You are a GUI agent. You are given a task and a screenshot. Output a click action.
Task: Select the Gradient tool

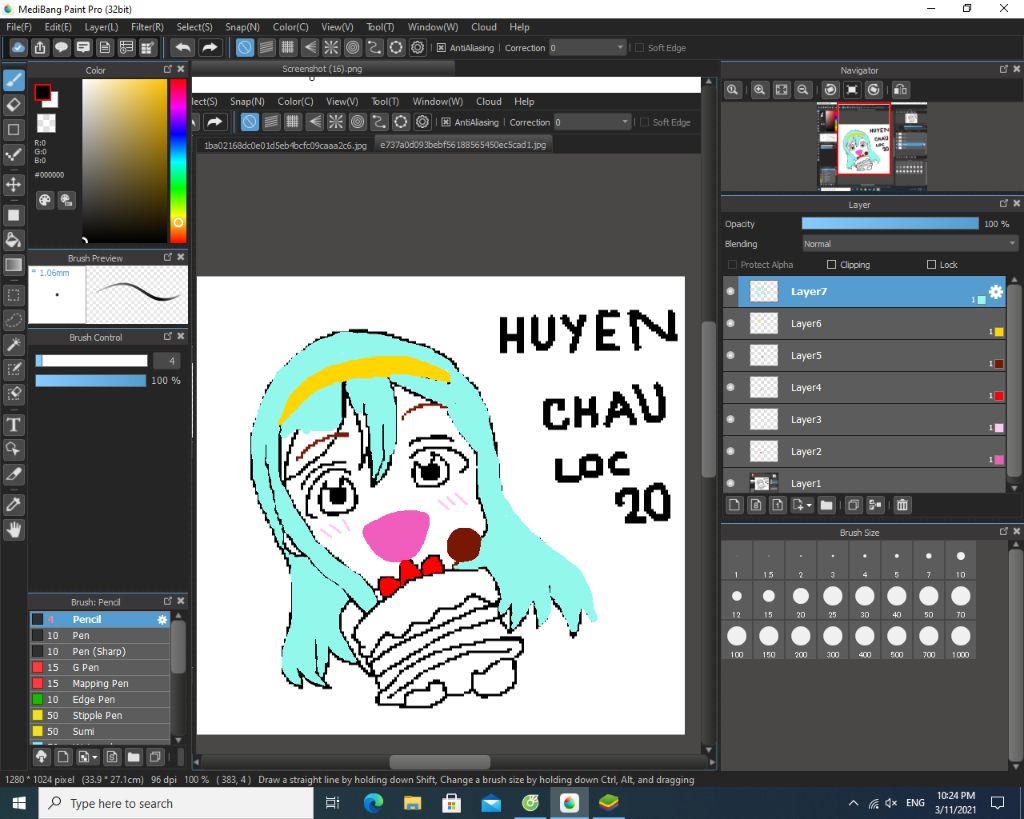tap(14, 265)
